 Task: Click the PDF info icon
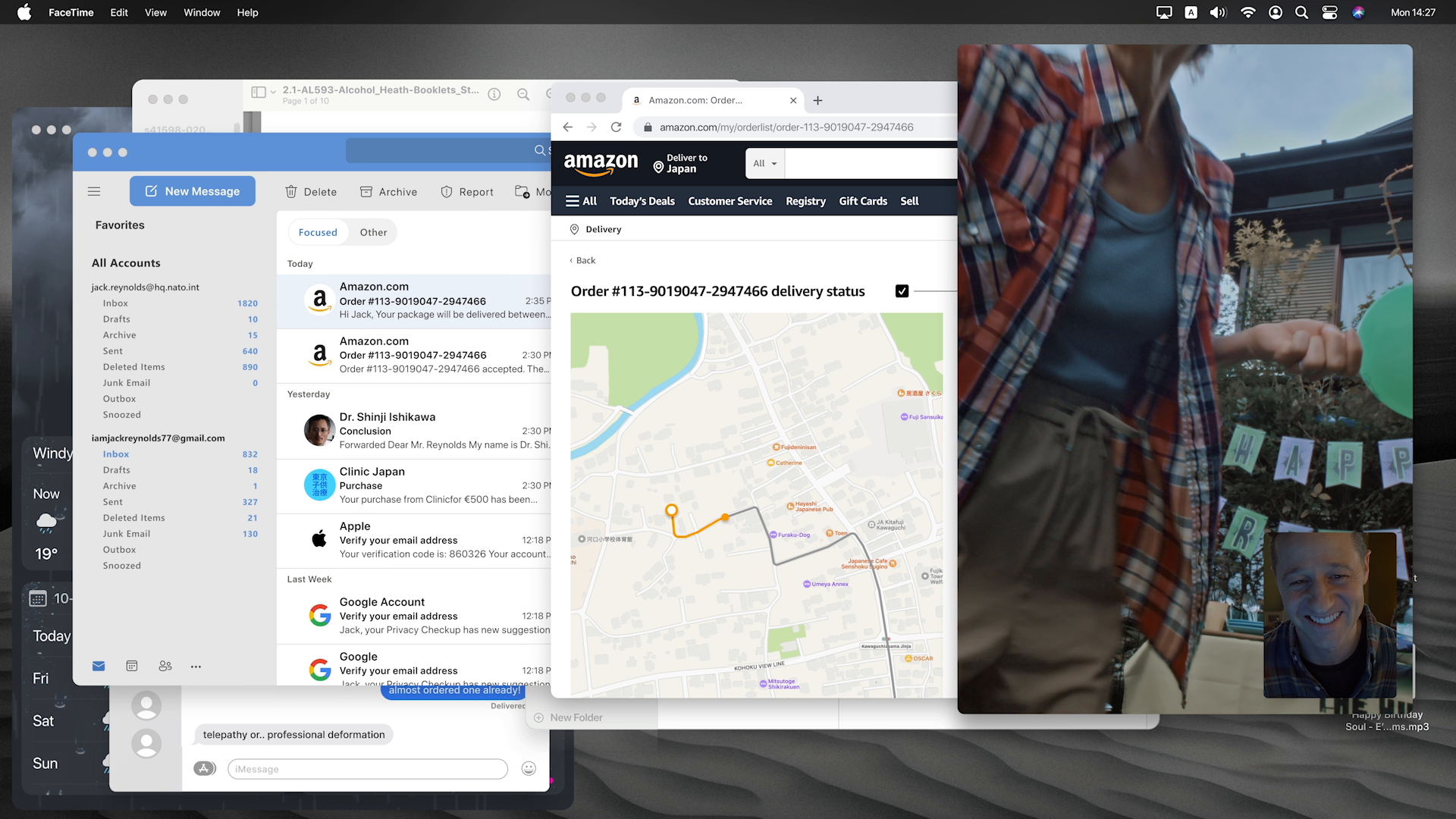point(494,94)
